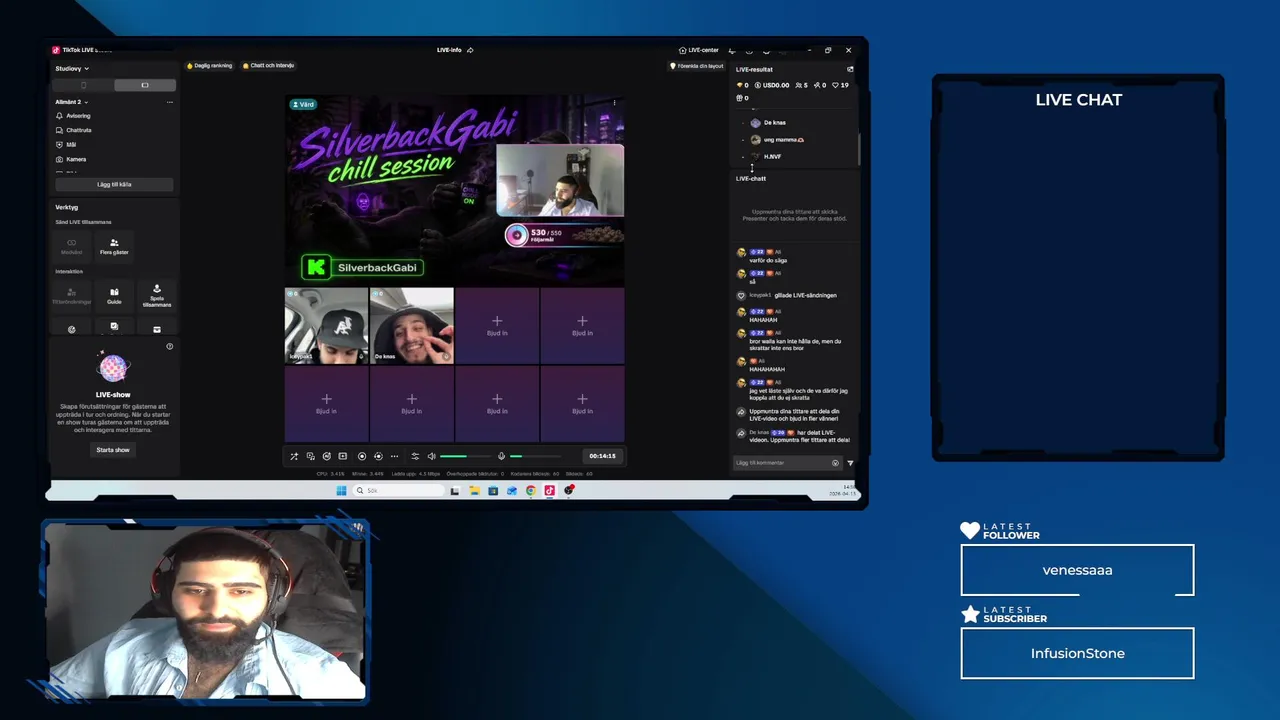Expand the Allmänt 2 scene dropdown
The width and height of the screenshot is (1280, 720).
[71, 102]
